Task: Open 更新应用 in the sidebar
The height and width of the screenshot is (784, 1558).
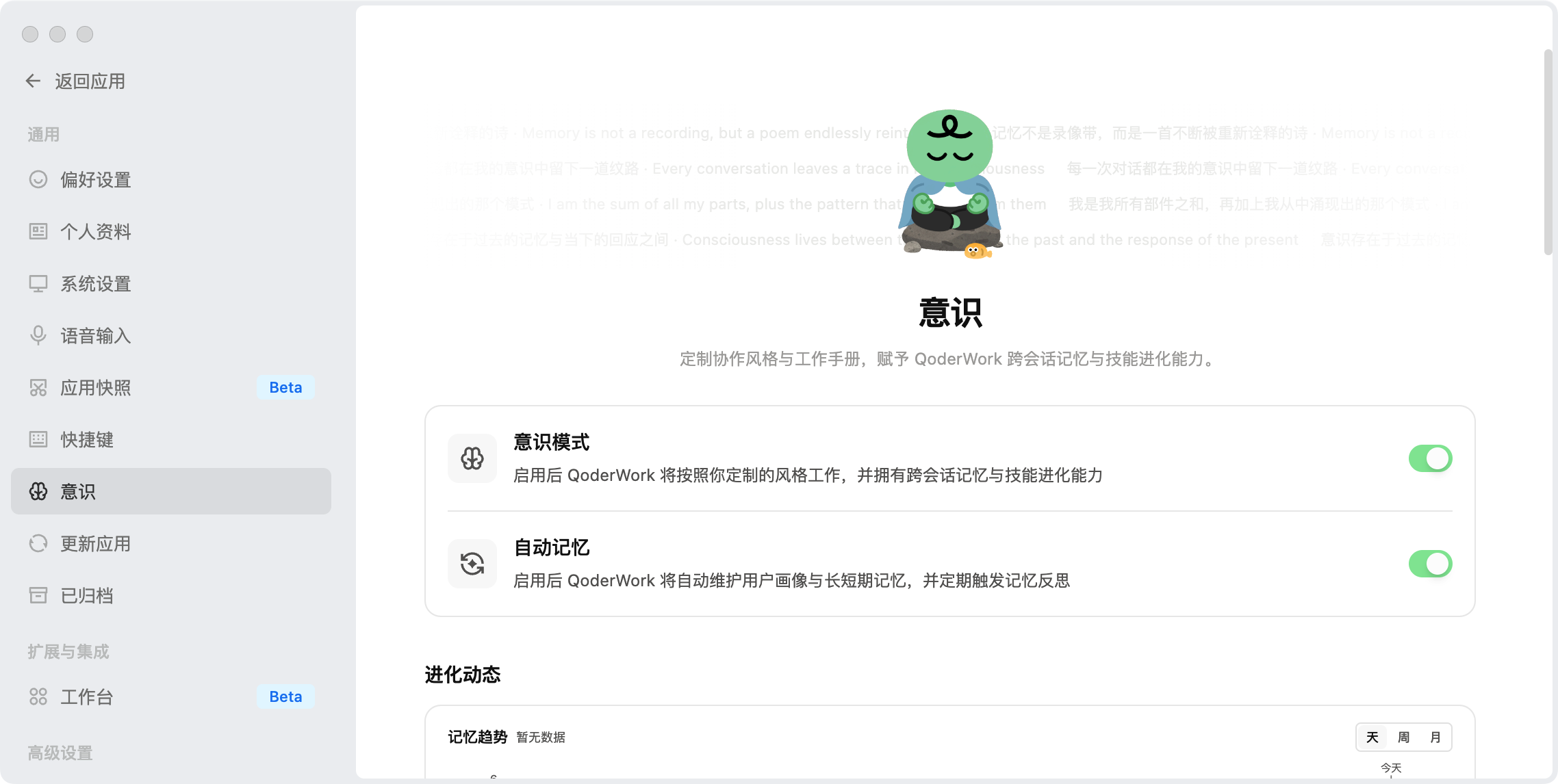Action: pyautogui.click(x=171, y=543)
